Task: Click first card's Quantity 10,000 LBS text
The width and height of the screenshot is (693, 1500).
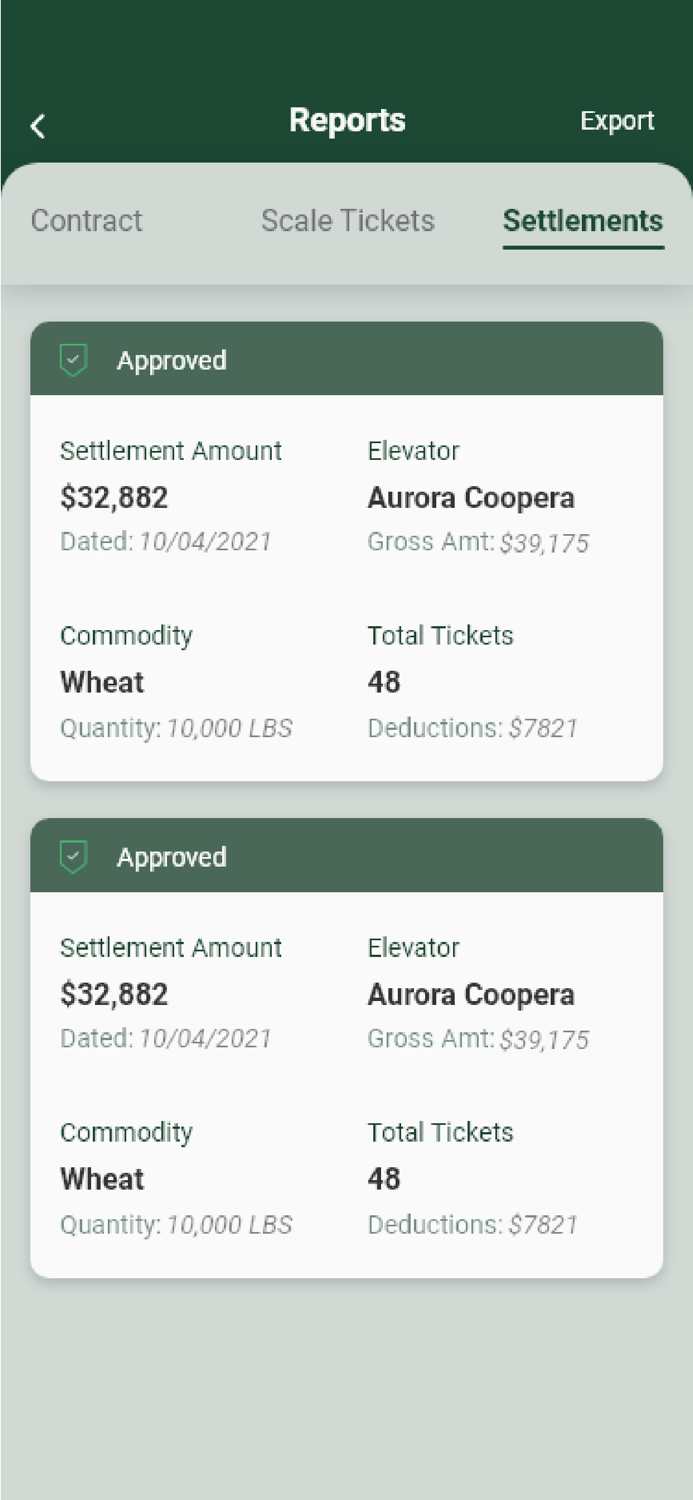Action: pyautogui.click(x=176, y=728)
